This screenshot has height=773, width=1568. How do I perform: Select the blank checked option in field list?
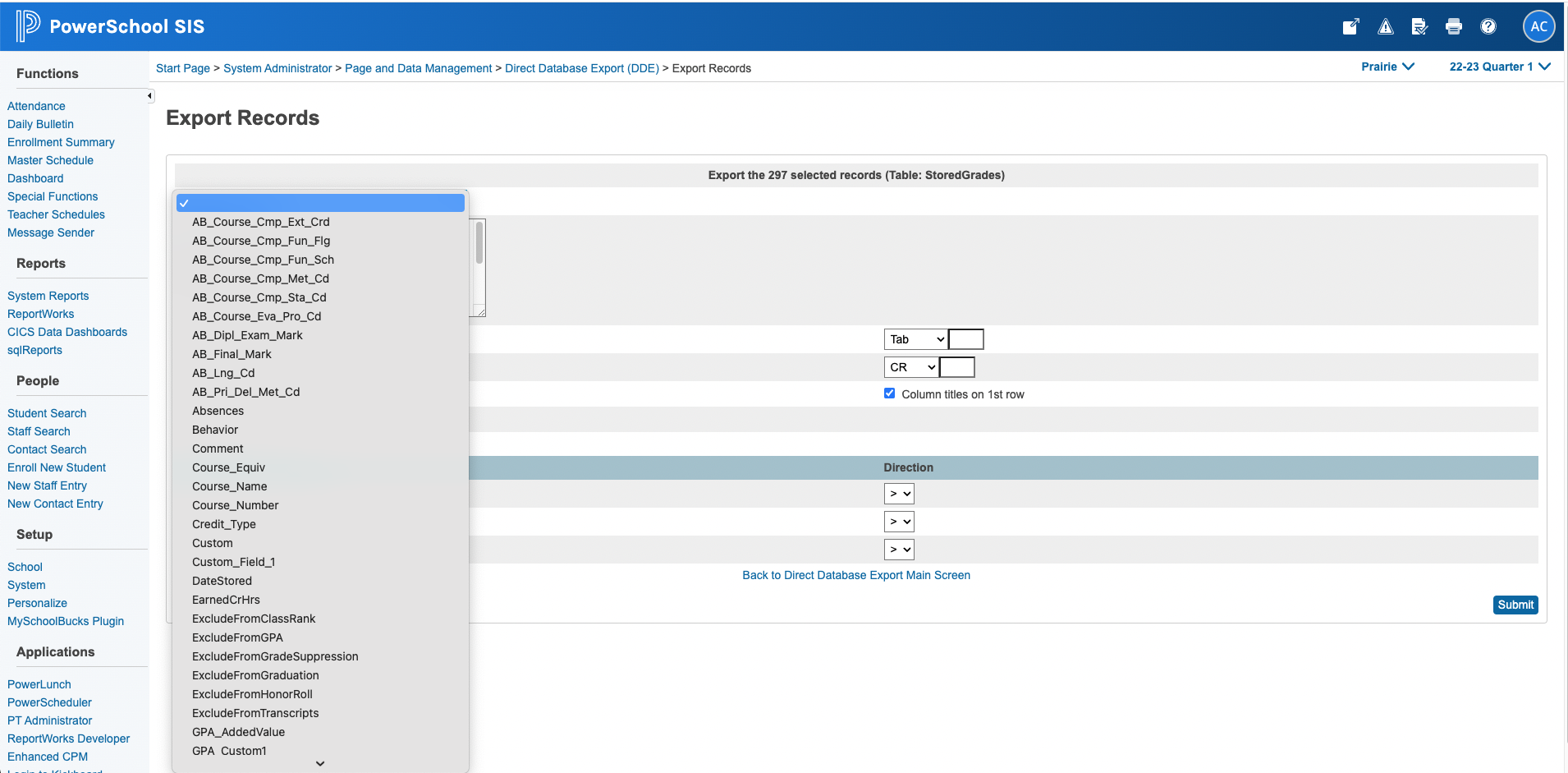pyautogui.click(x=320, y=203)
